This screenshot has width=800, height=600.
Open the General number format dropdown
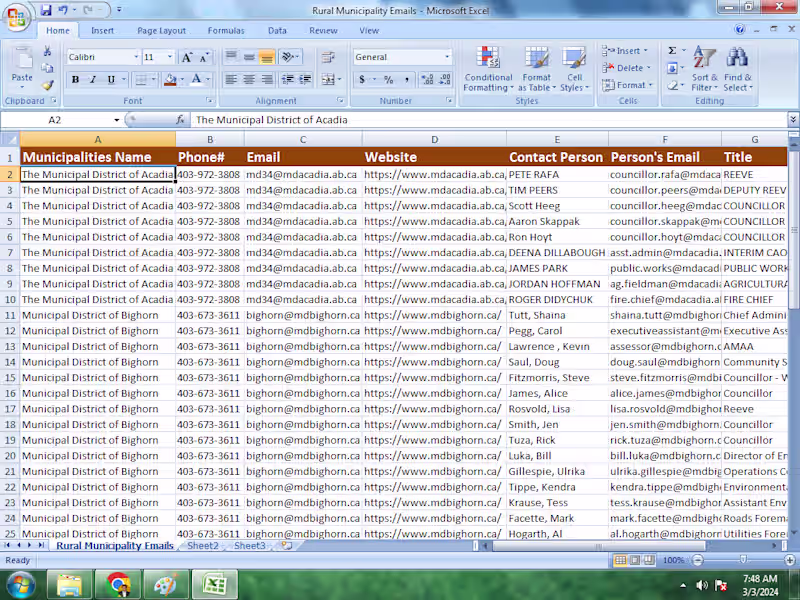[x=447, y=57]
